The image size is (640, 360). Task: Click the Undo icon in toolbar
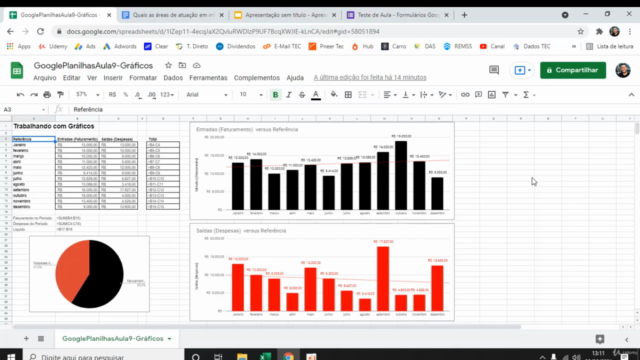20,95
